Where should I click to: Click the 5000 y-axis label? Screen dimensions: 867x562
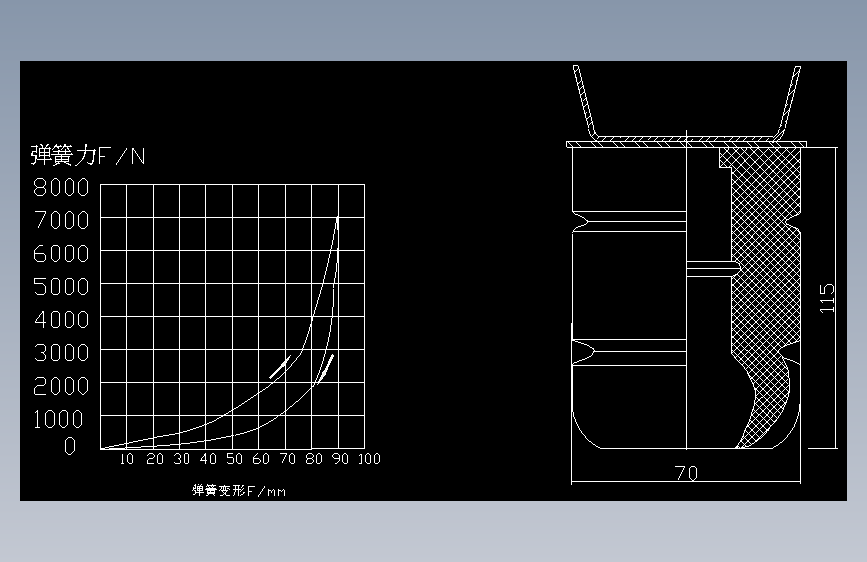point(61,287)
